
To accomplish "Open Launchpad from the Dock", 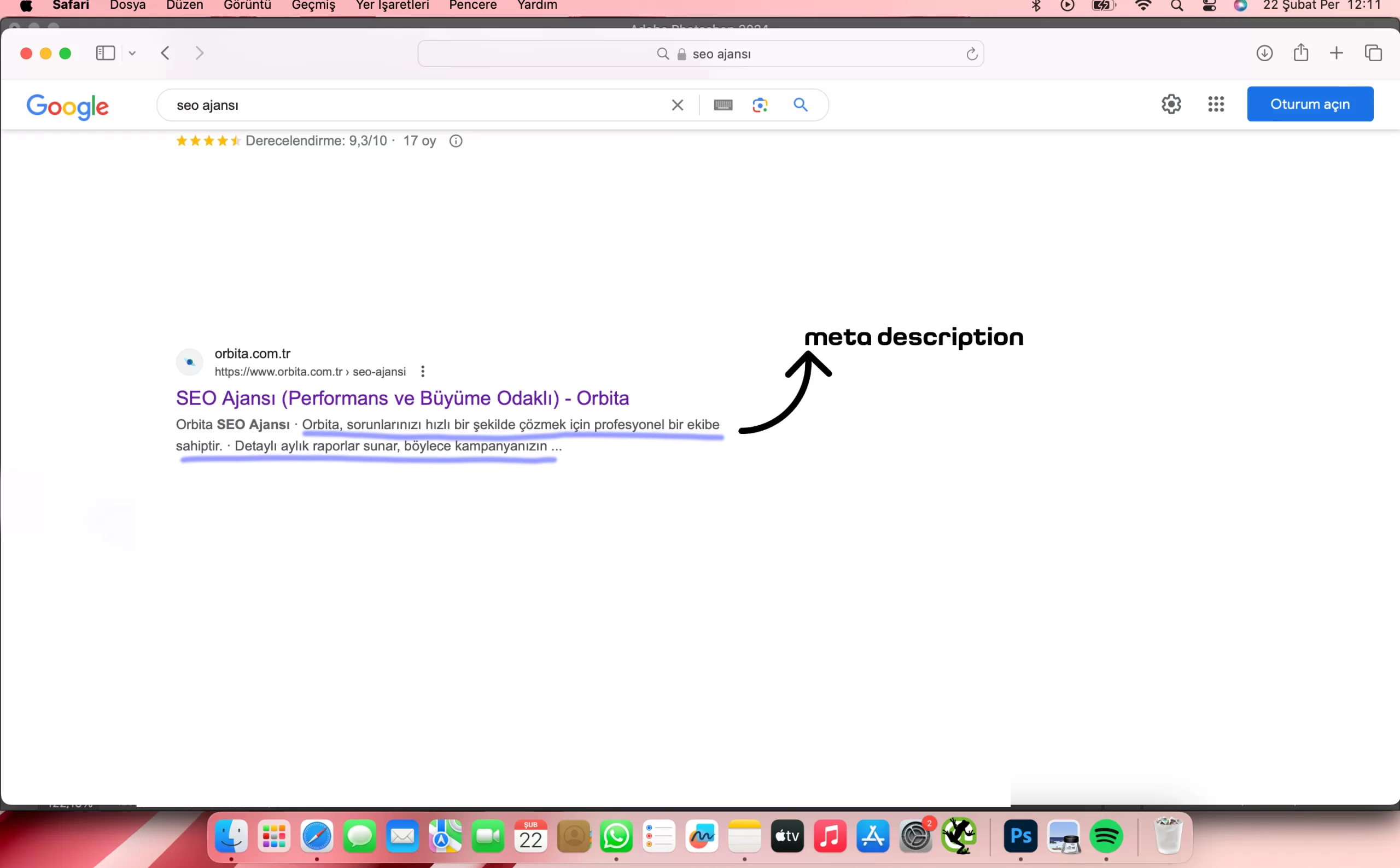I will coord(274,836).
